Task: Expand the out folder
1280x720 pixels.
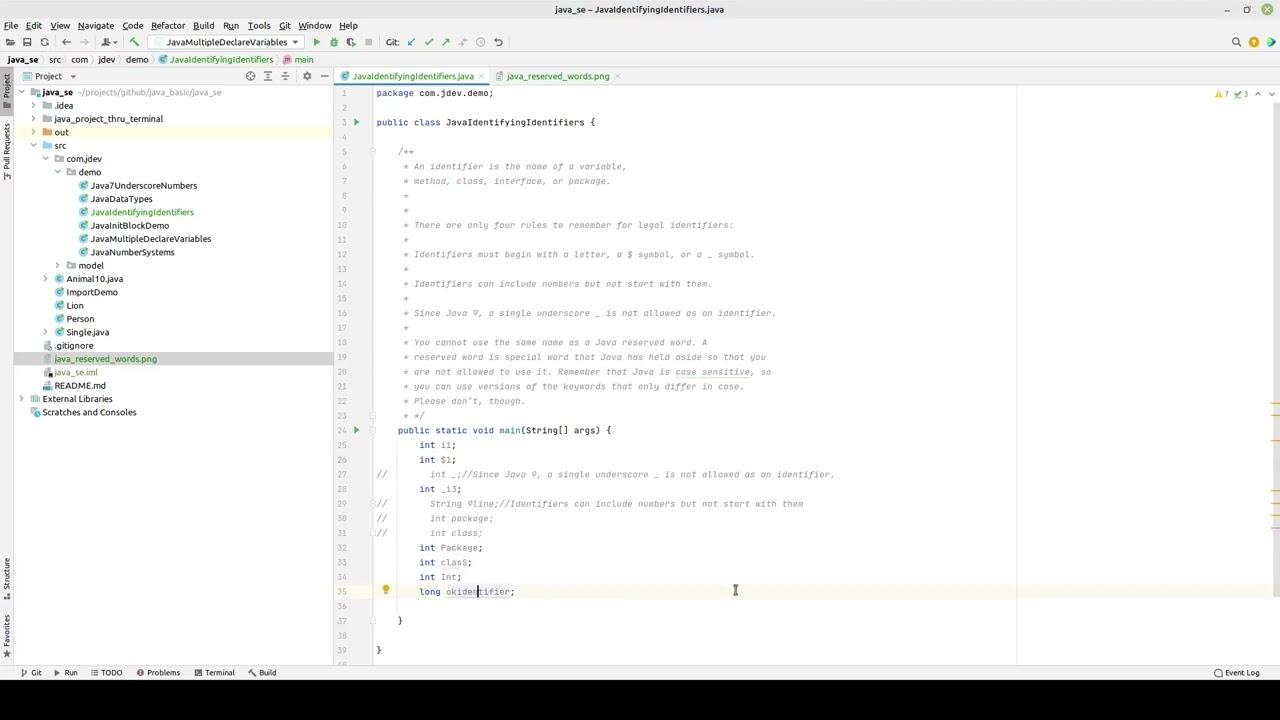Action: (x=33, y=132)
